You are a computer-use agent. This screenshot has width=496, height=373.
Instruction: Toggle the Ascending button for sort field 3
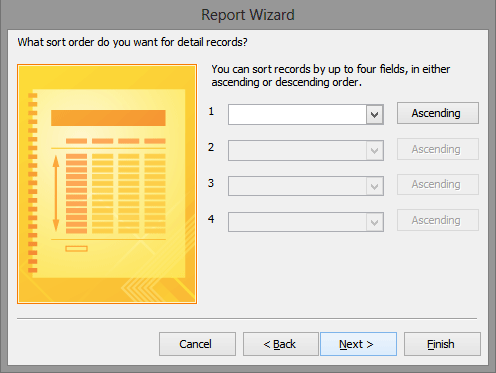point(438,184)
